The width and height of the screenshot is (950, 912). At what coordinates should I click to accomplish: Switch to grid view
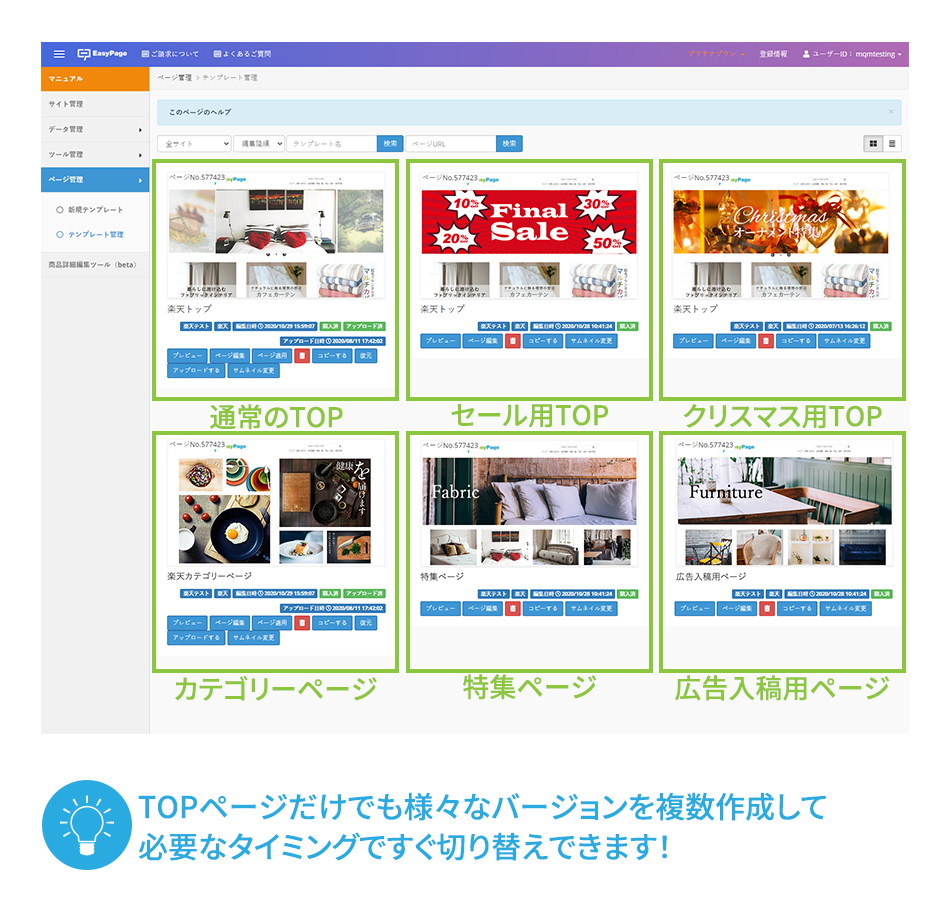[x=873, y=144]
